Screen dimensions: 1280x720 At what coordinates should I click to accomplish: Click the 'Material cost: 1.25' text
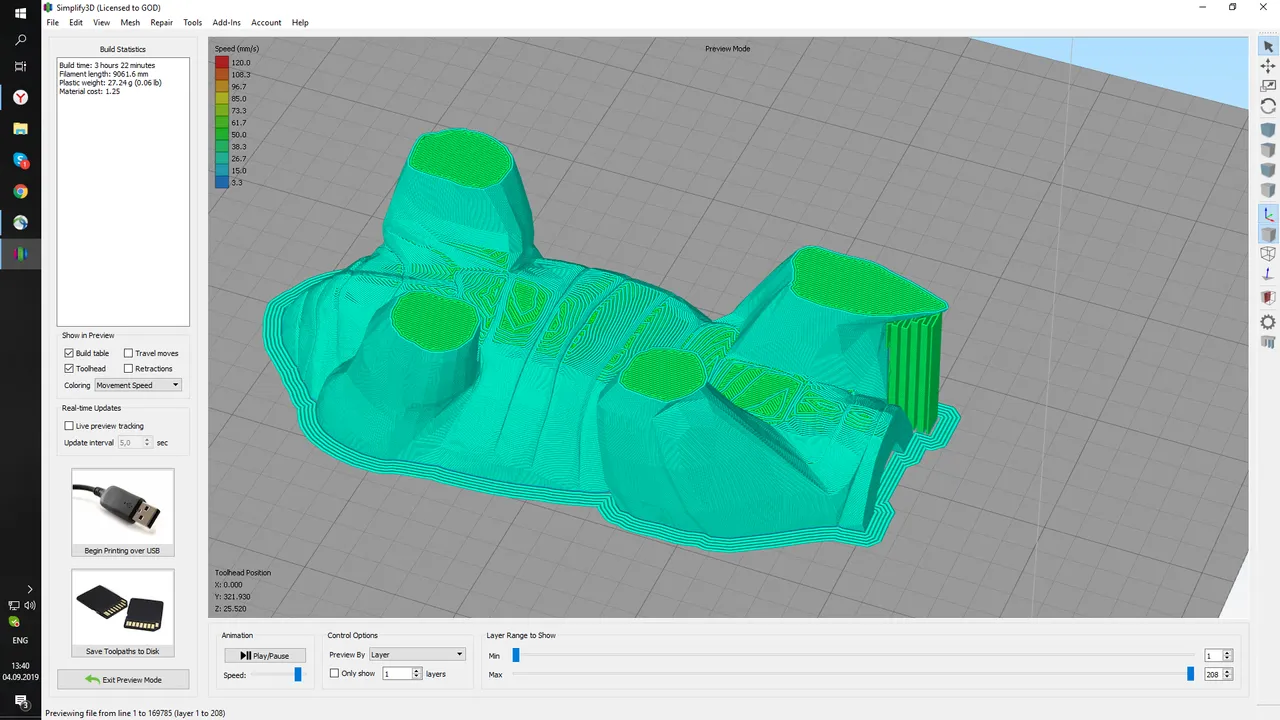point(89,91)
